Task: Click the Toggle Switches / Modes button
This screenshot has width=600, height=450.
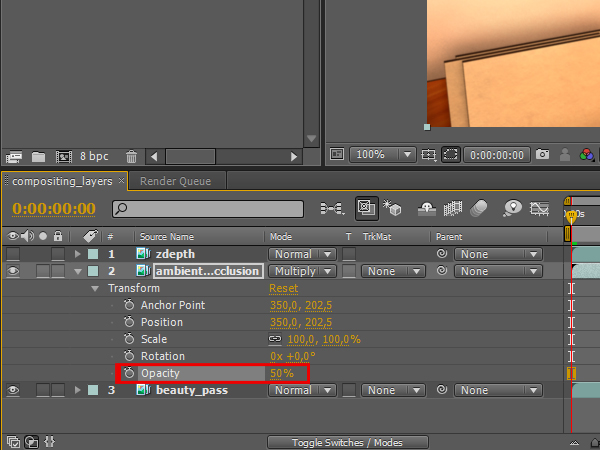Action: pos(347,442)
